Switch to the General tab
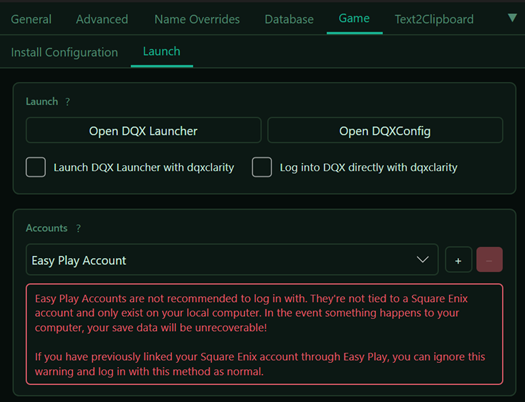Screen dimensions: 525x402 coord(31,19)
